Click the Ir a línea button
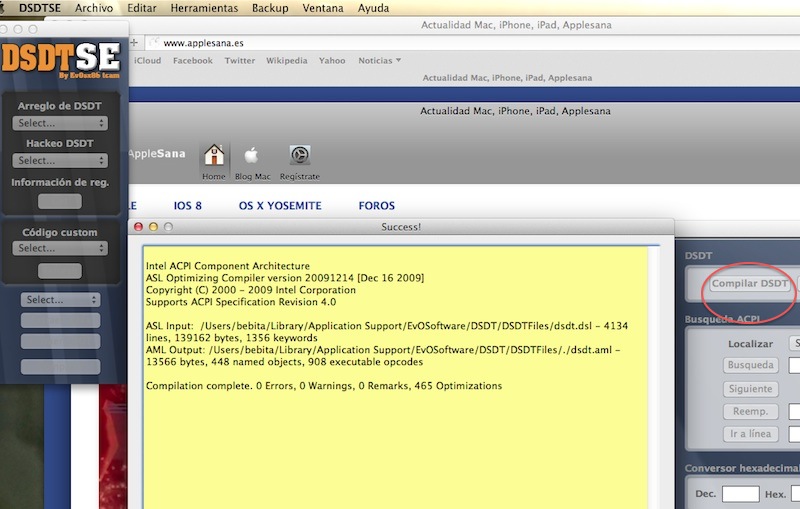 751,434
